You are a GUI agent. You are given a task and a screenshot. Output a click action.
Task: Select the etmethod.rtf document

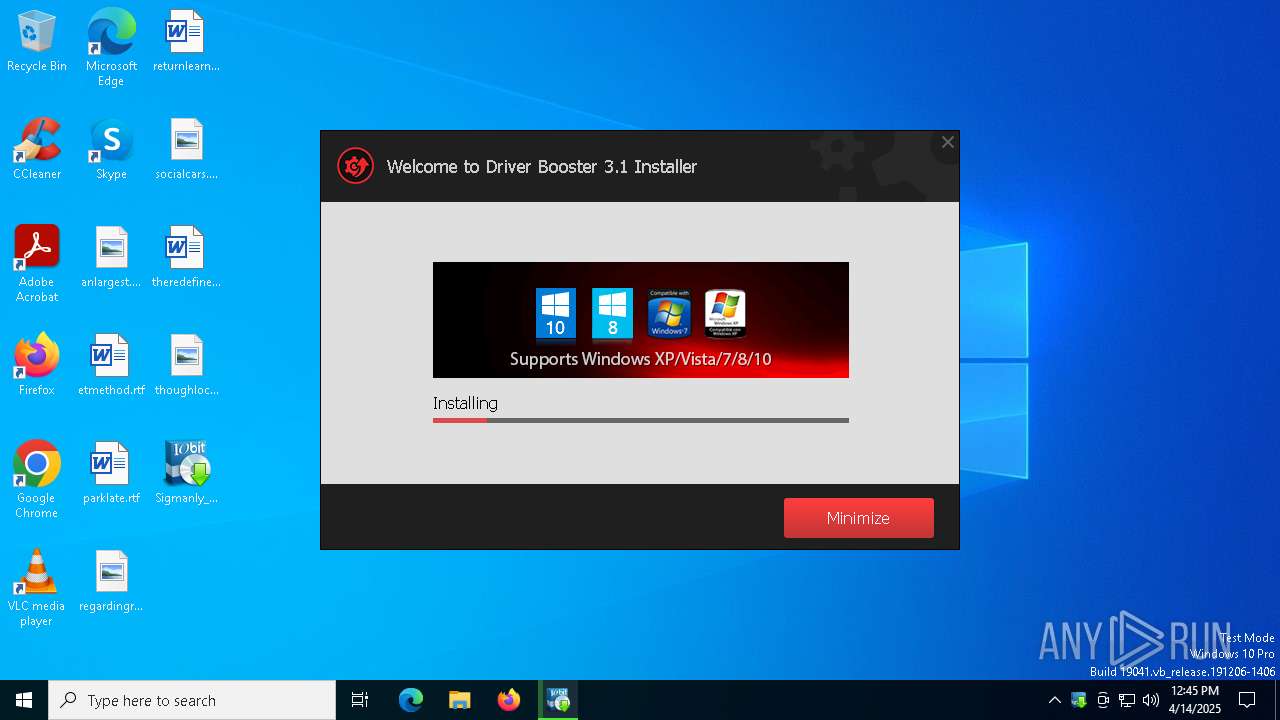[111, 366]
